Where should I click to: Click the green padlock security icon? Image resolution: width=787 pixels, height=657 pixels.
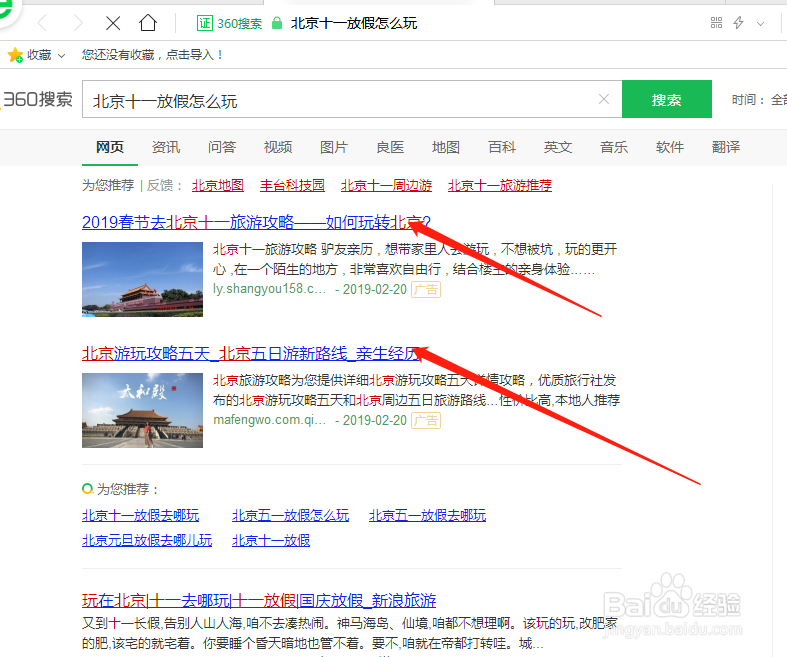click(x=277, y=23)
